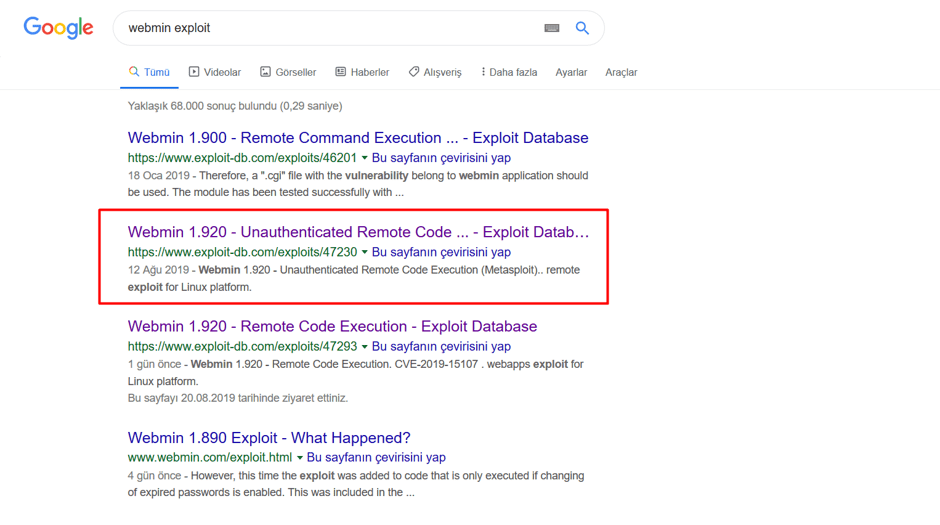Select the Tümü tab

[149, 72]
